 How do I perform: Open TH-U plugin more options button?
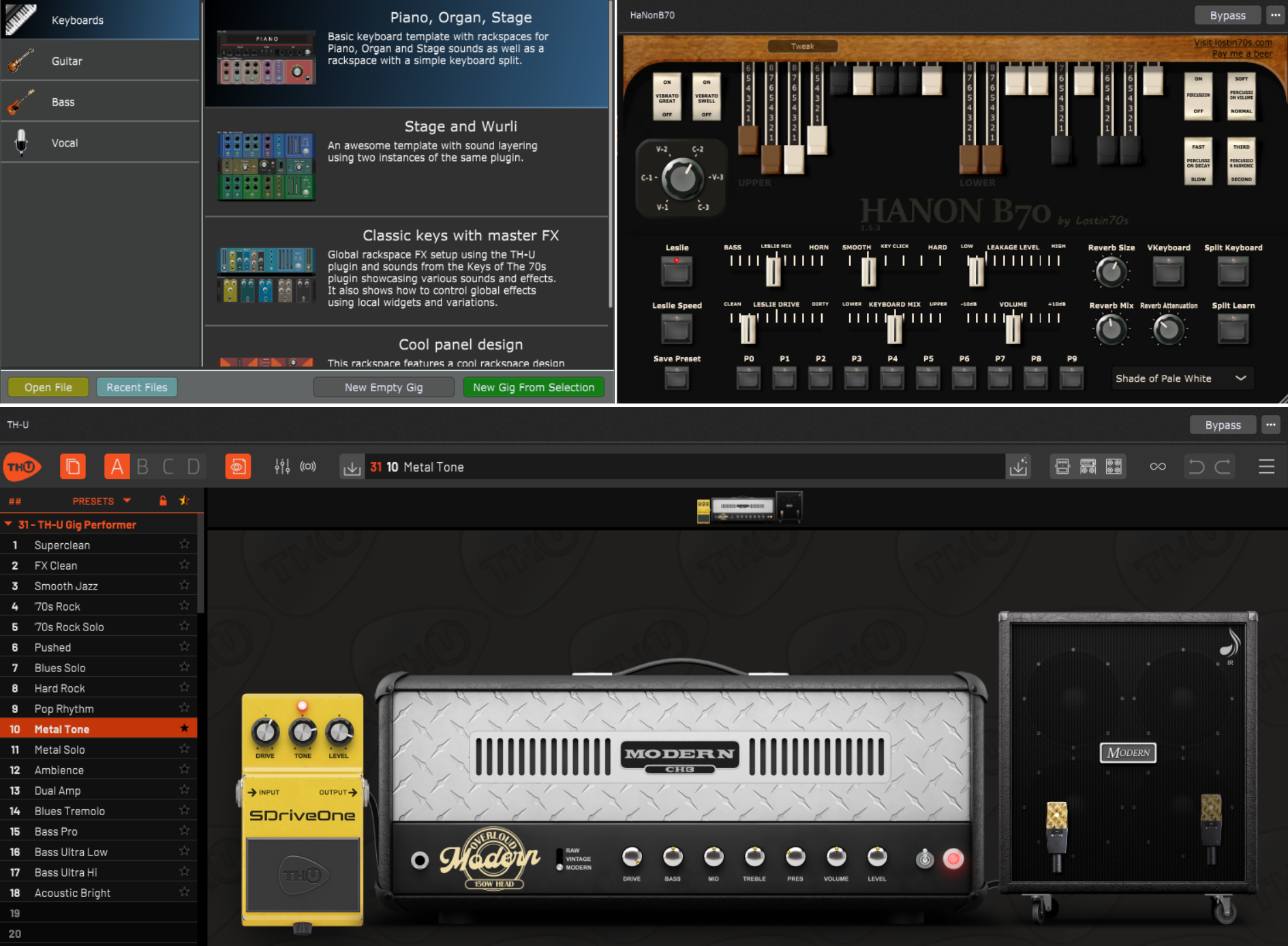1271,425
